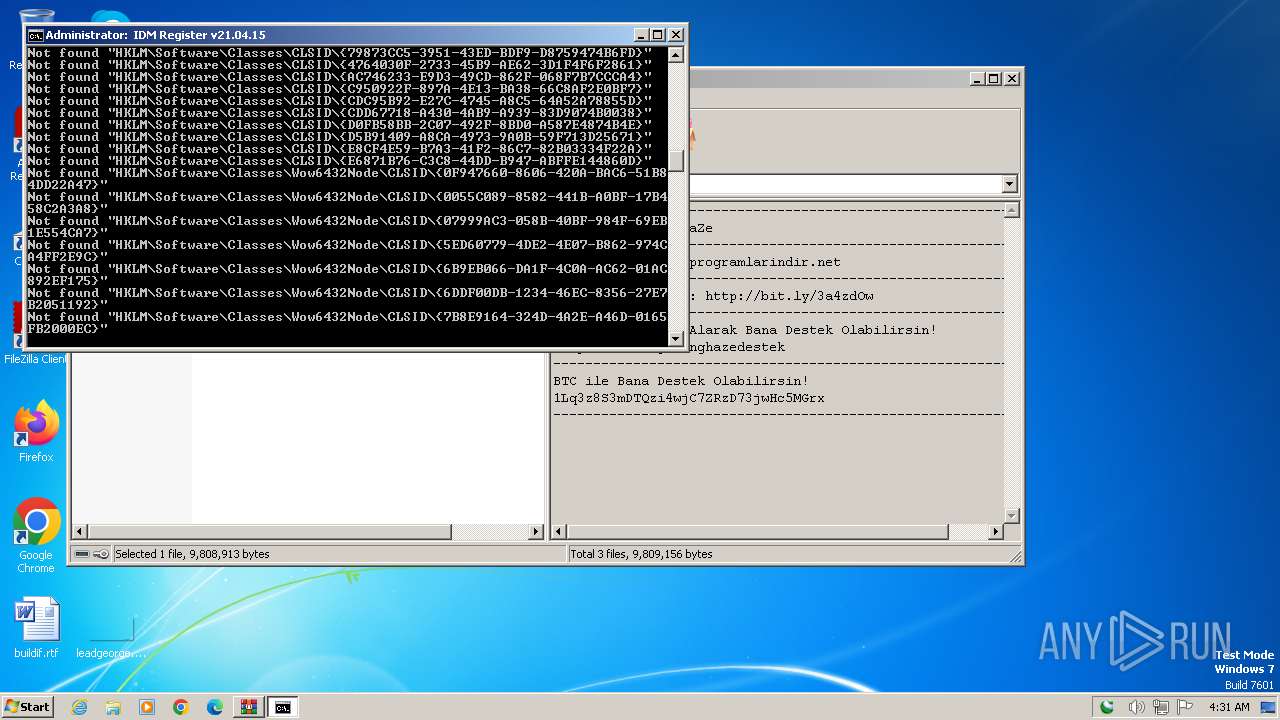1280x720 pixels.
Task: Click right arrow of comment pane horizontal scrollbar
Action: pyautogui.click(x=996, y=532)
